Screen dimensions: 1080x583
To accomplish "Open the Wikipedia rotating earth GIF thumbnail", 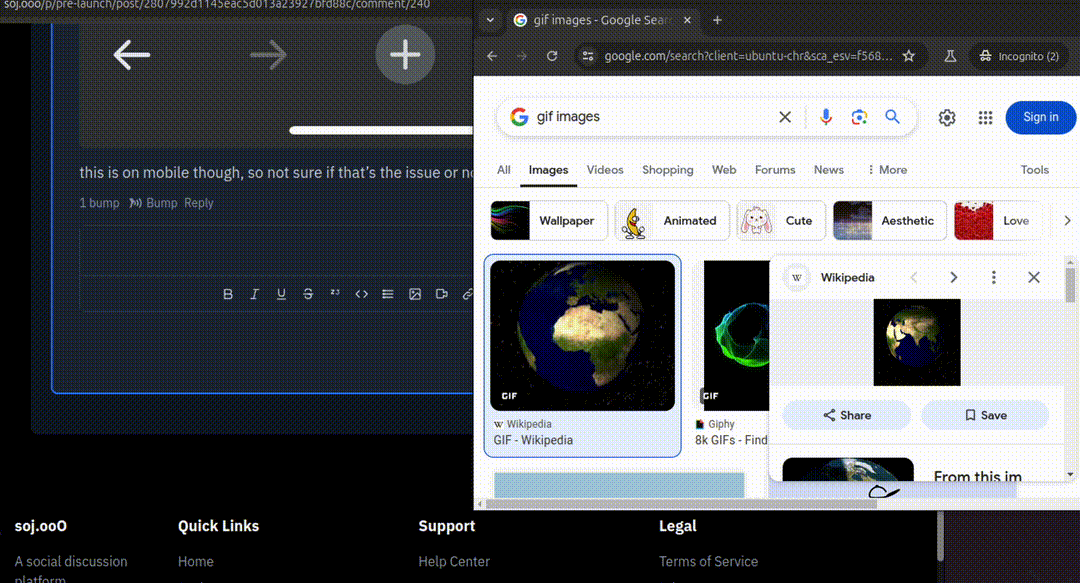I will pyautogui.click(x=583, y=336).
